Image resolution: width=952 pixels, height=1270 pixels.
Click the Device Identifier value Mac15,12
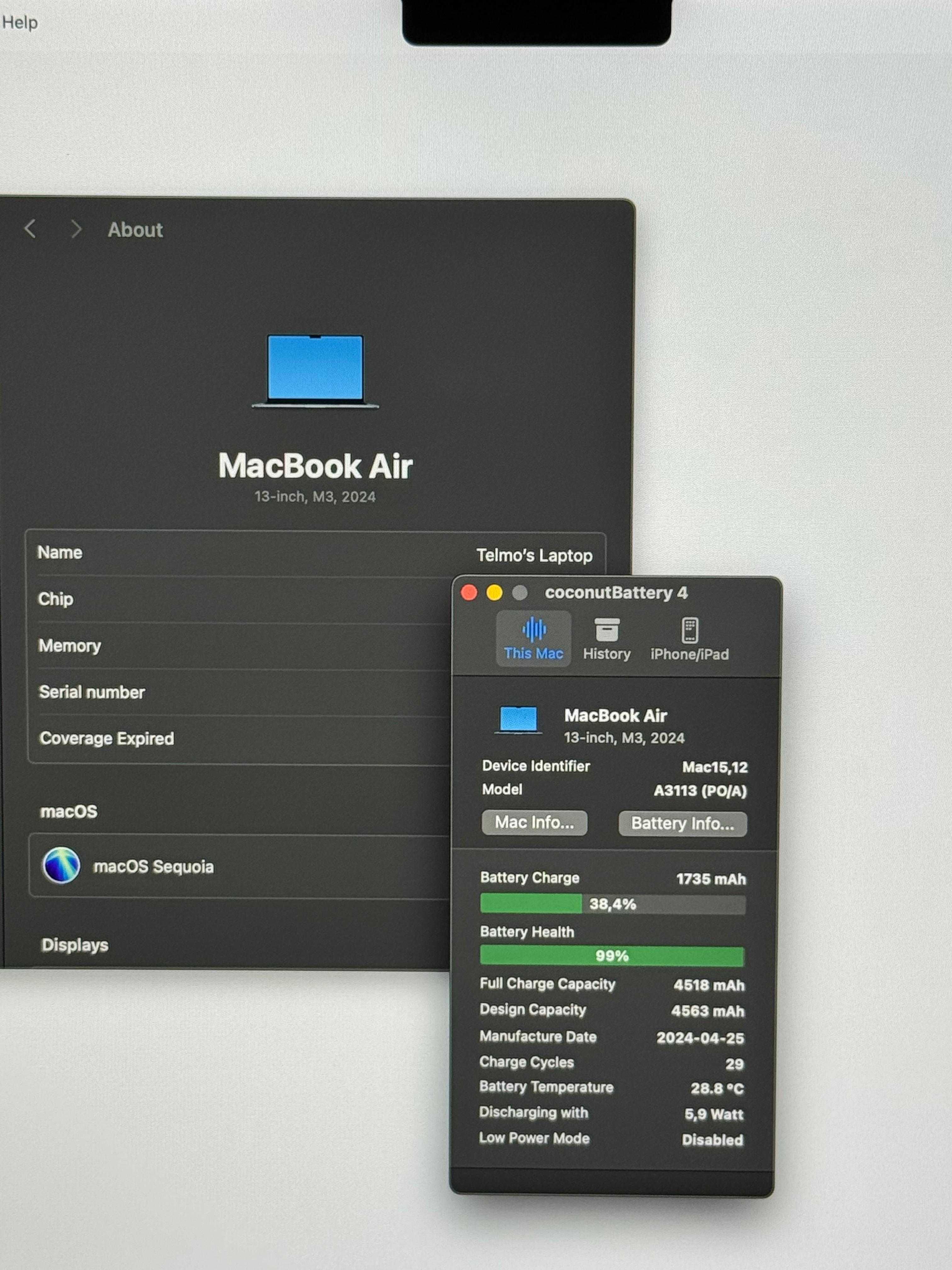pyautogui.click(x=714, y=767)
